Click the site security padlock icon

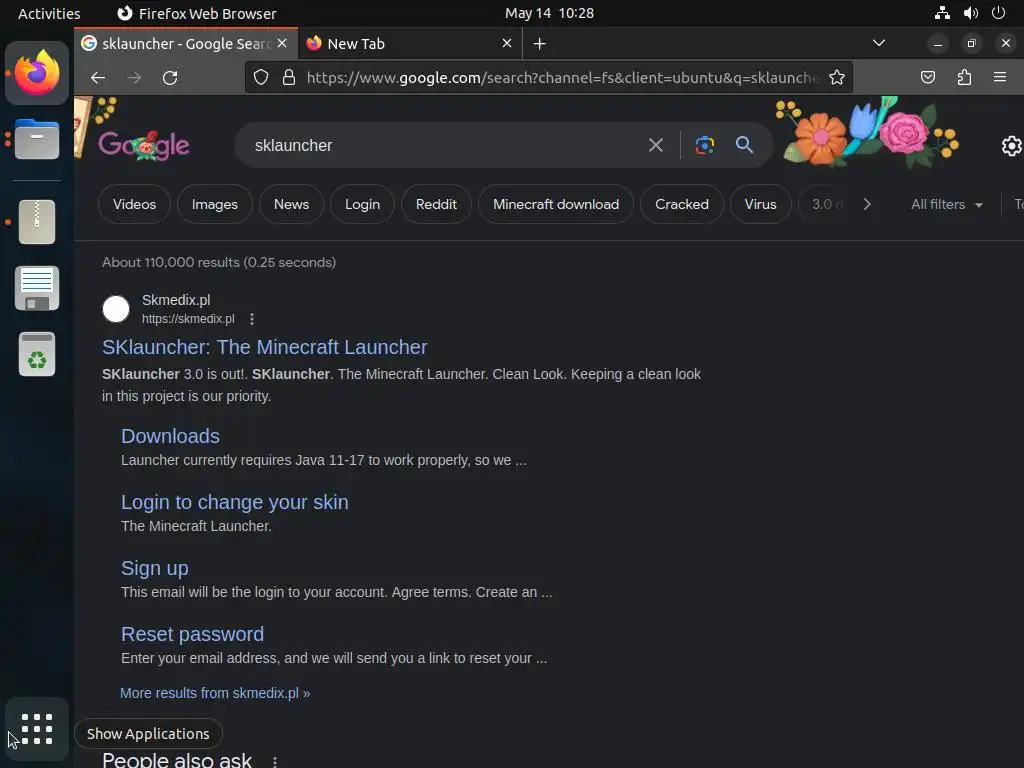click(289, 78)
